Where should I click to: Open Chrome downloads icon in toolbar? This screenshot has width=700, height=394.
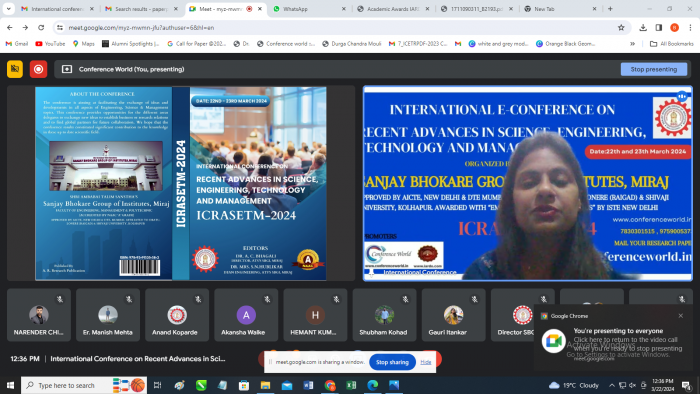pos(643,28)
